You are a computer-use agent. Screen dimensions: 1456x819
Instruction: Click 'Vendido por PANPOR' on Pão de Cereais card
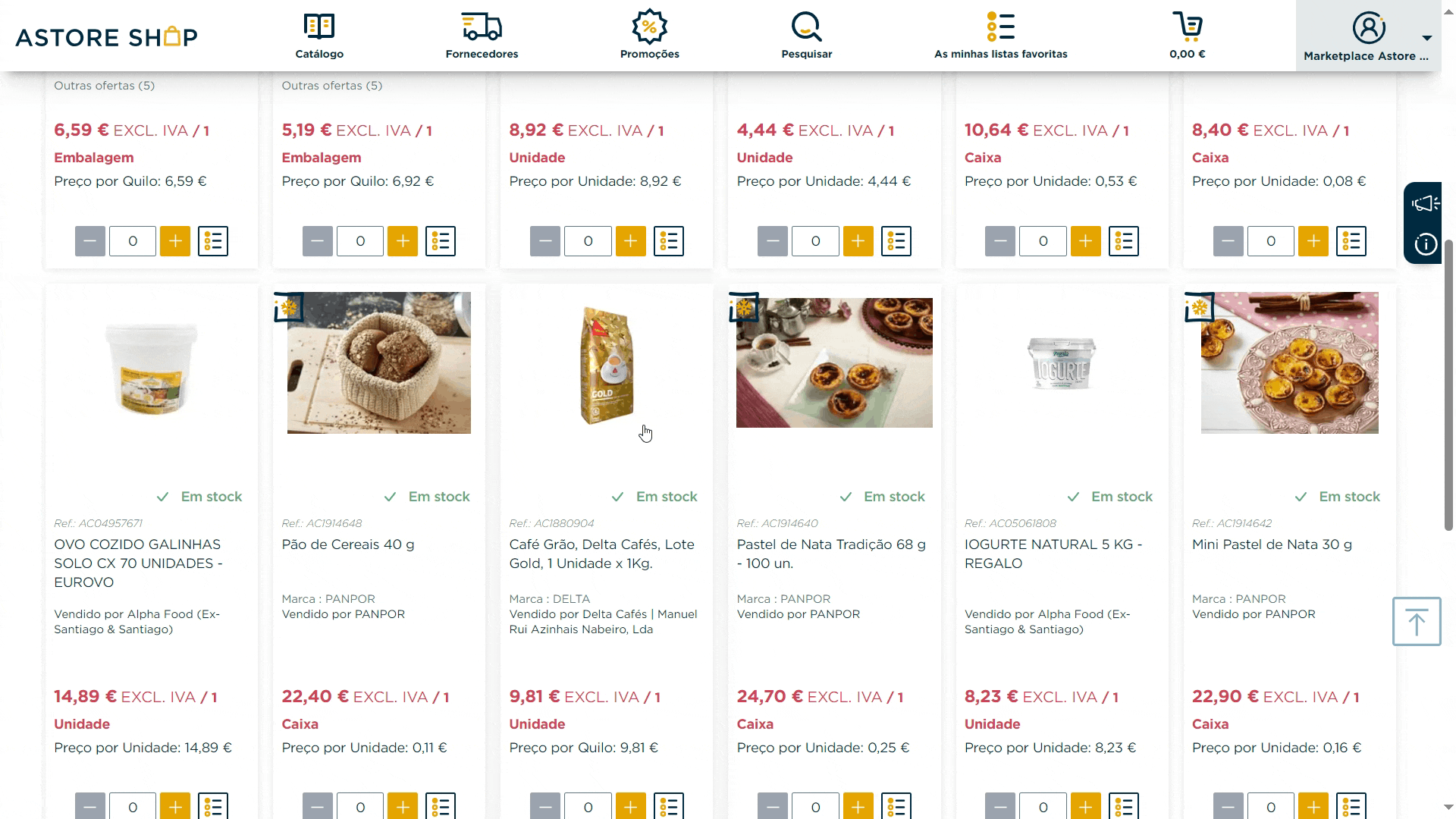pos(344,614)
